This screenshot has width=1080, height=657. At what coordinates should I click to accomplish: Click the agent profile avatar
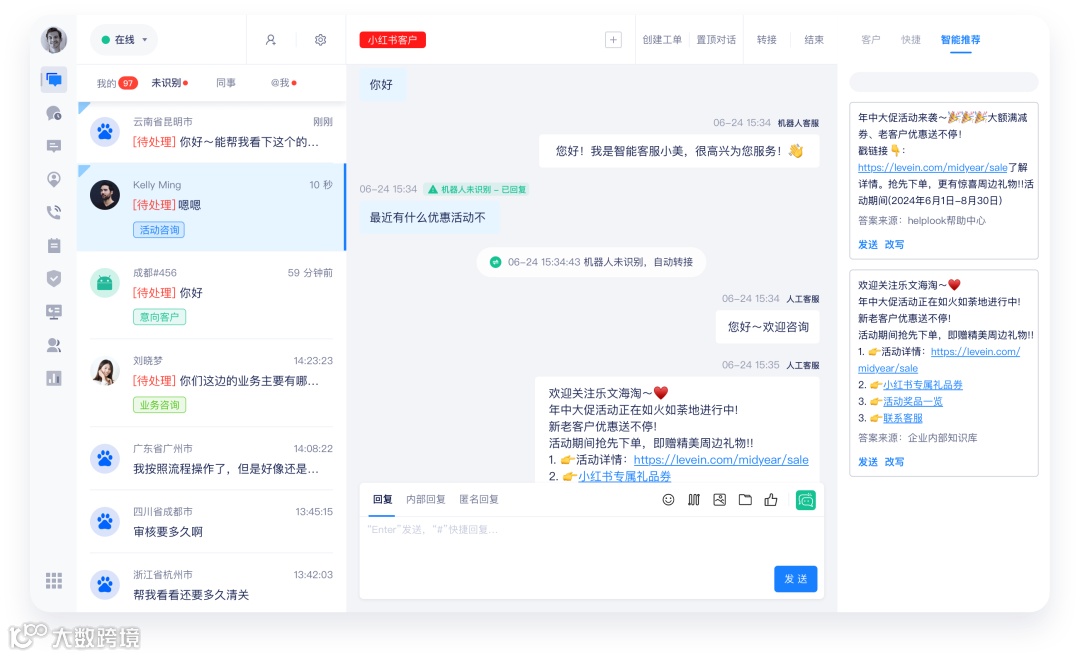pos(54,40)
